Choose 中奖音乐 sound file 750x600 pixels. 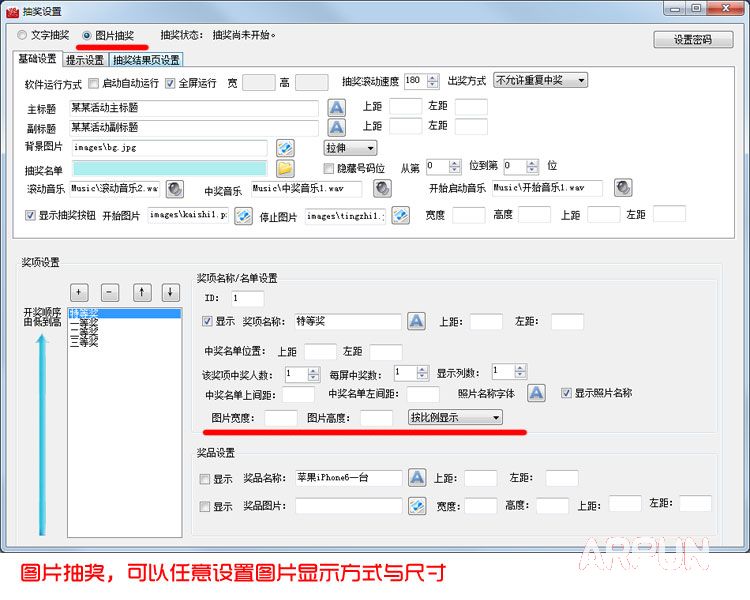[x=382, y=188]
